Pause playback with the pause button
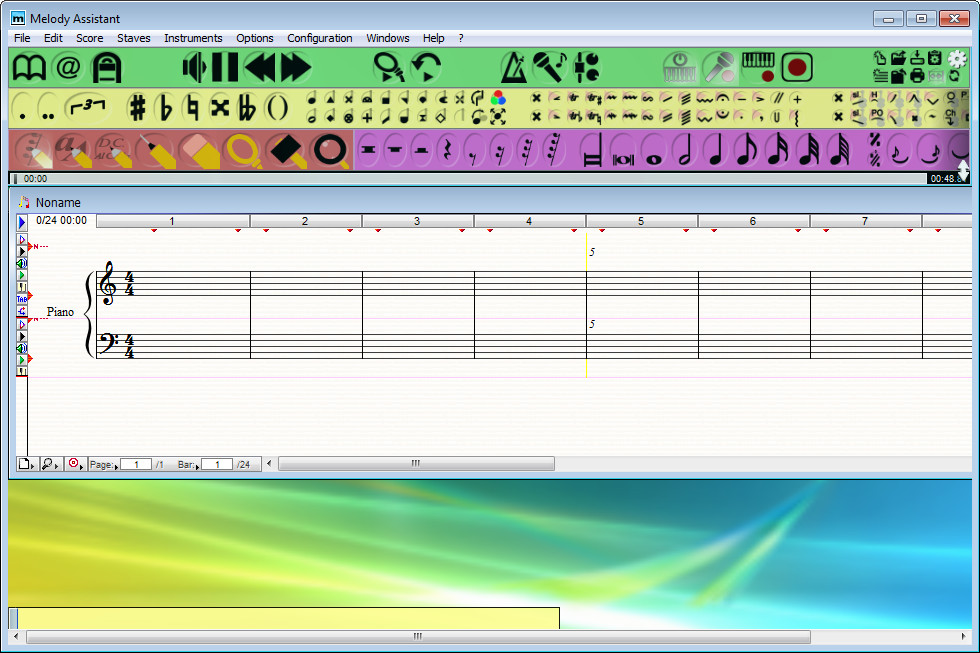The height and width of the screenshot is (653, 980). 224,67
